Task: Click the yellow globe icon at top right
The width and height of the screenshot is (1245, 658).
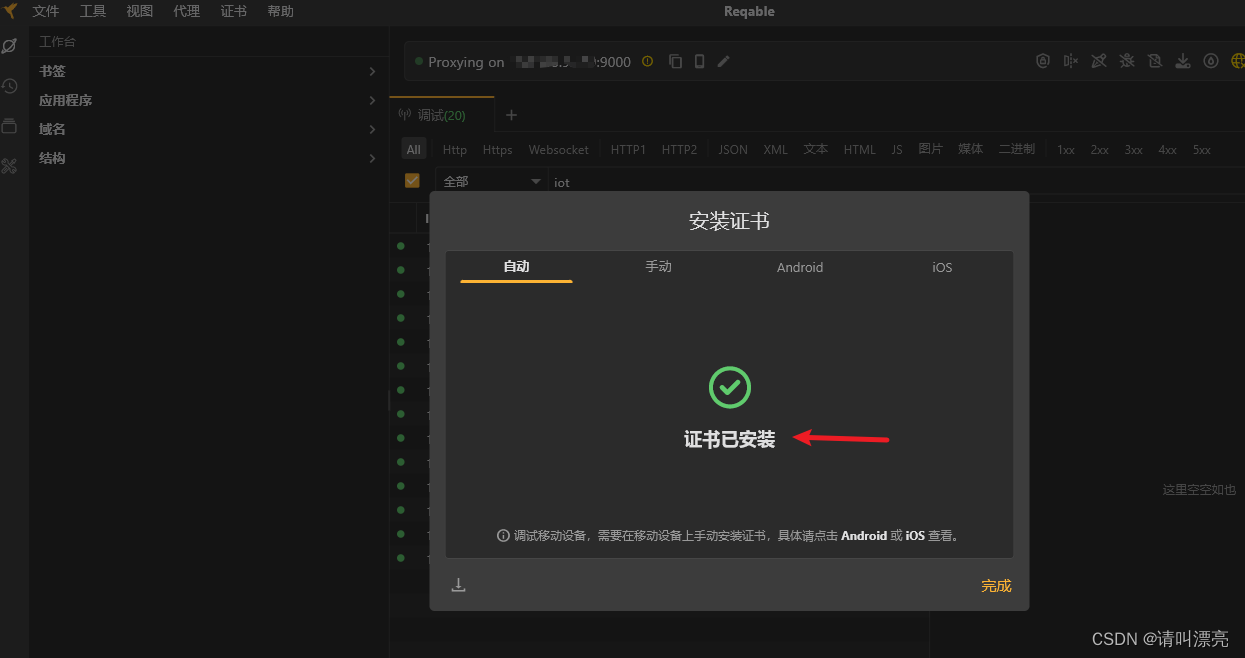Action: (x=1237, y=61)
